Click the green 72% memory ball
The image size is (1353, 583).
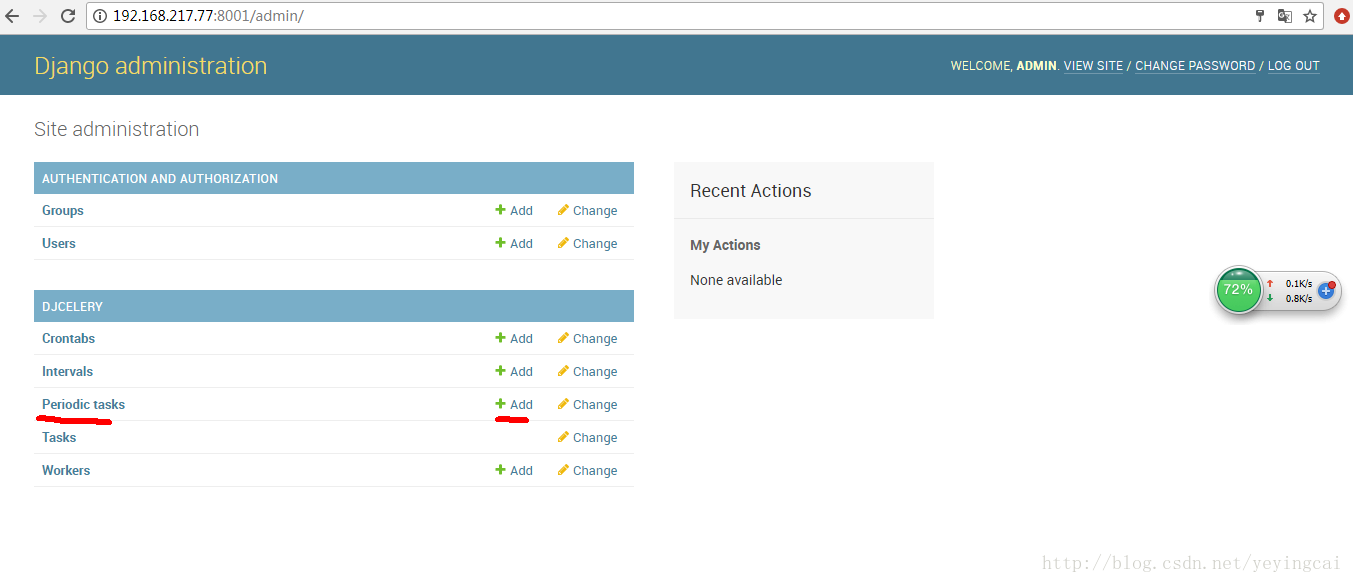(x=1238, y=290)
